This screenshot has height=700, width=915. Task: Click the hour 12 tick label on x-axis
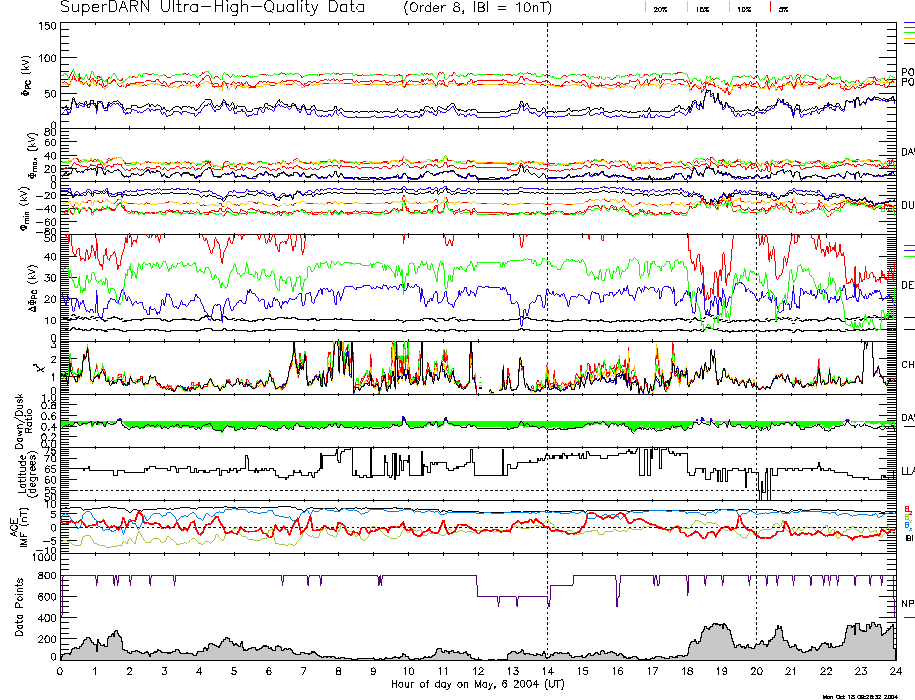pos(477,672)
